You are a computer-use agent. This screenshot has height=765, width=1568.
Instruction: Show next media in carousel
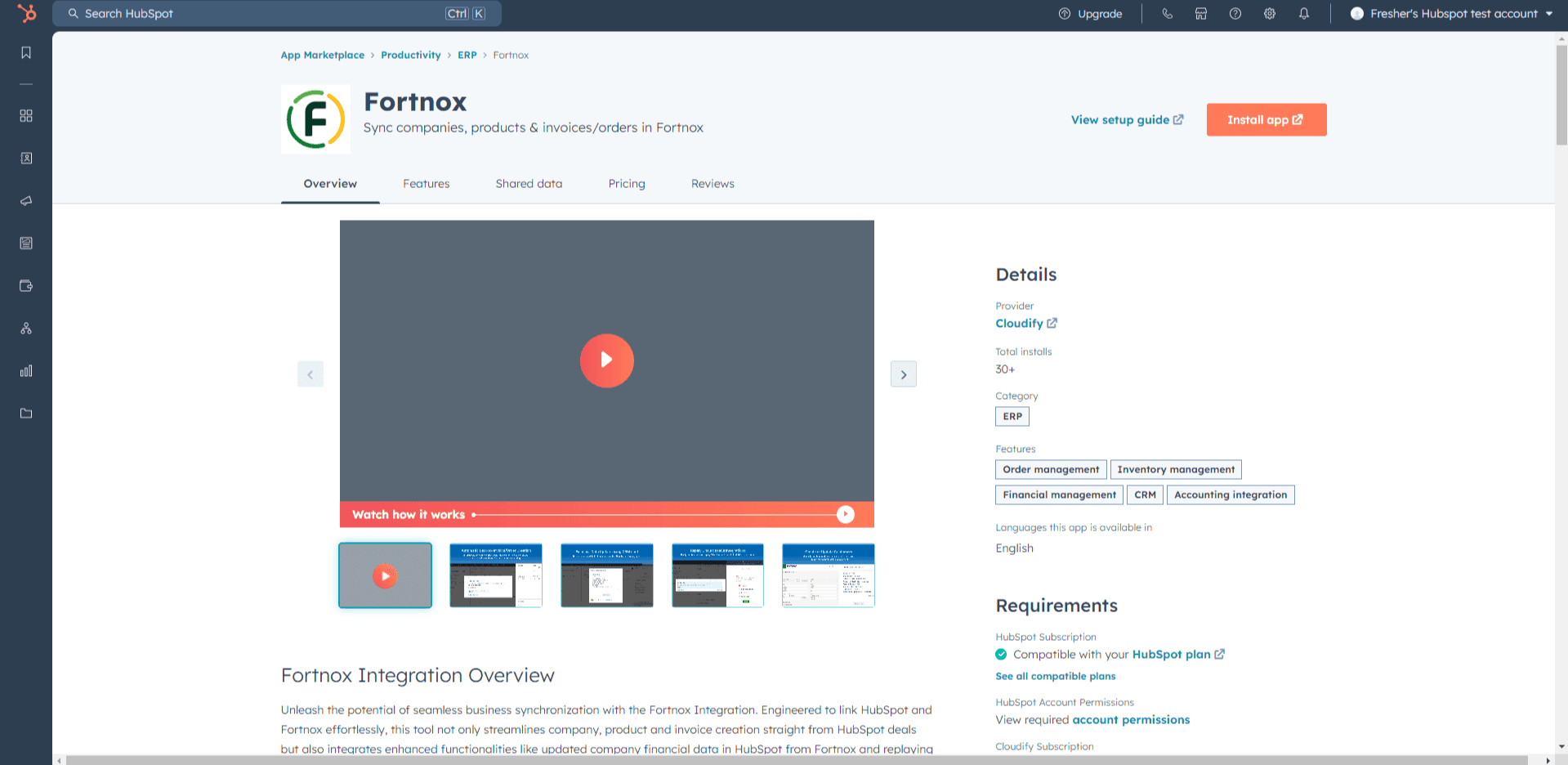coord(904,374)
